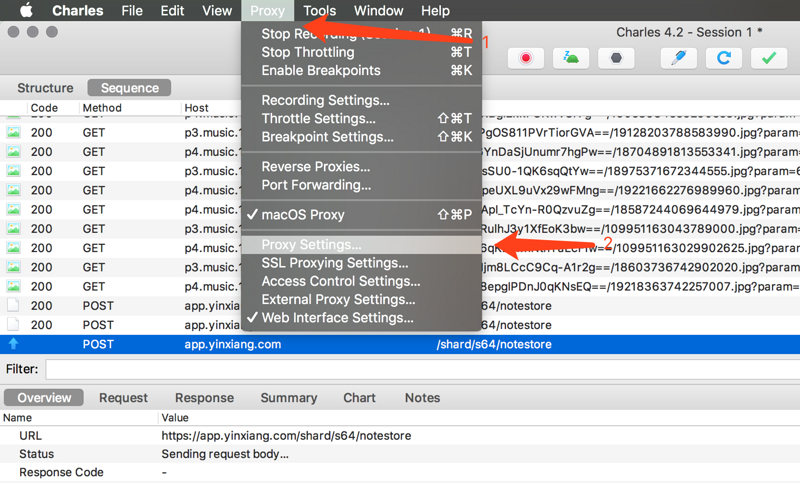
Task: Click document icon of first app.yinxiang POST row
Action: pyautogui.click(x=13, y=306)
